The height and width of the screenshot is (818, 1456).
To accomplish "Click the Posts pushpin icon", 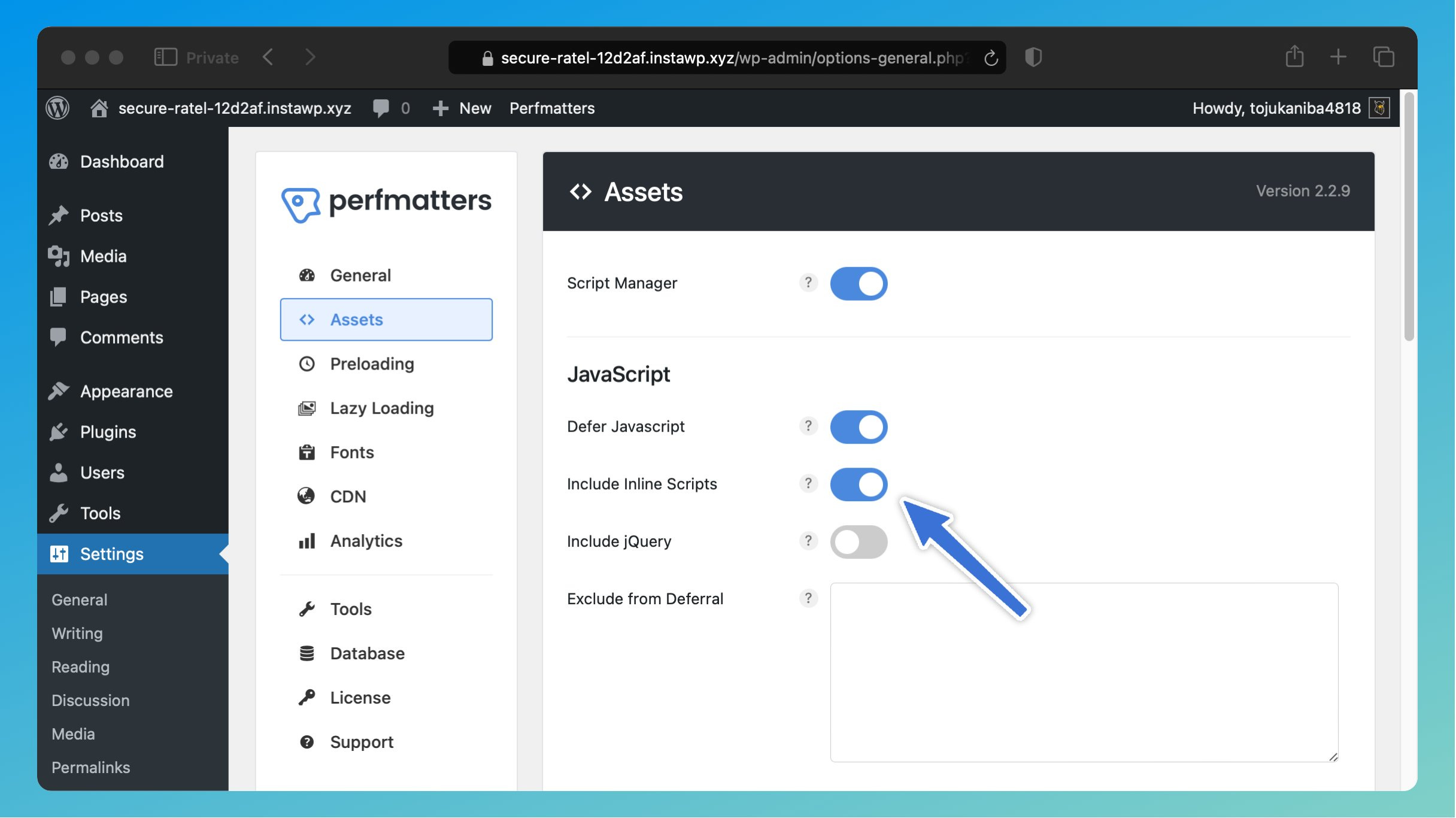I will (x=59, y=216).
